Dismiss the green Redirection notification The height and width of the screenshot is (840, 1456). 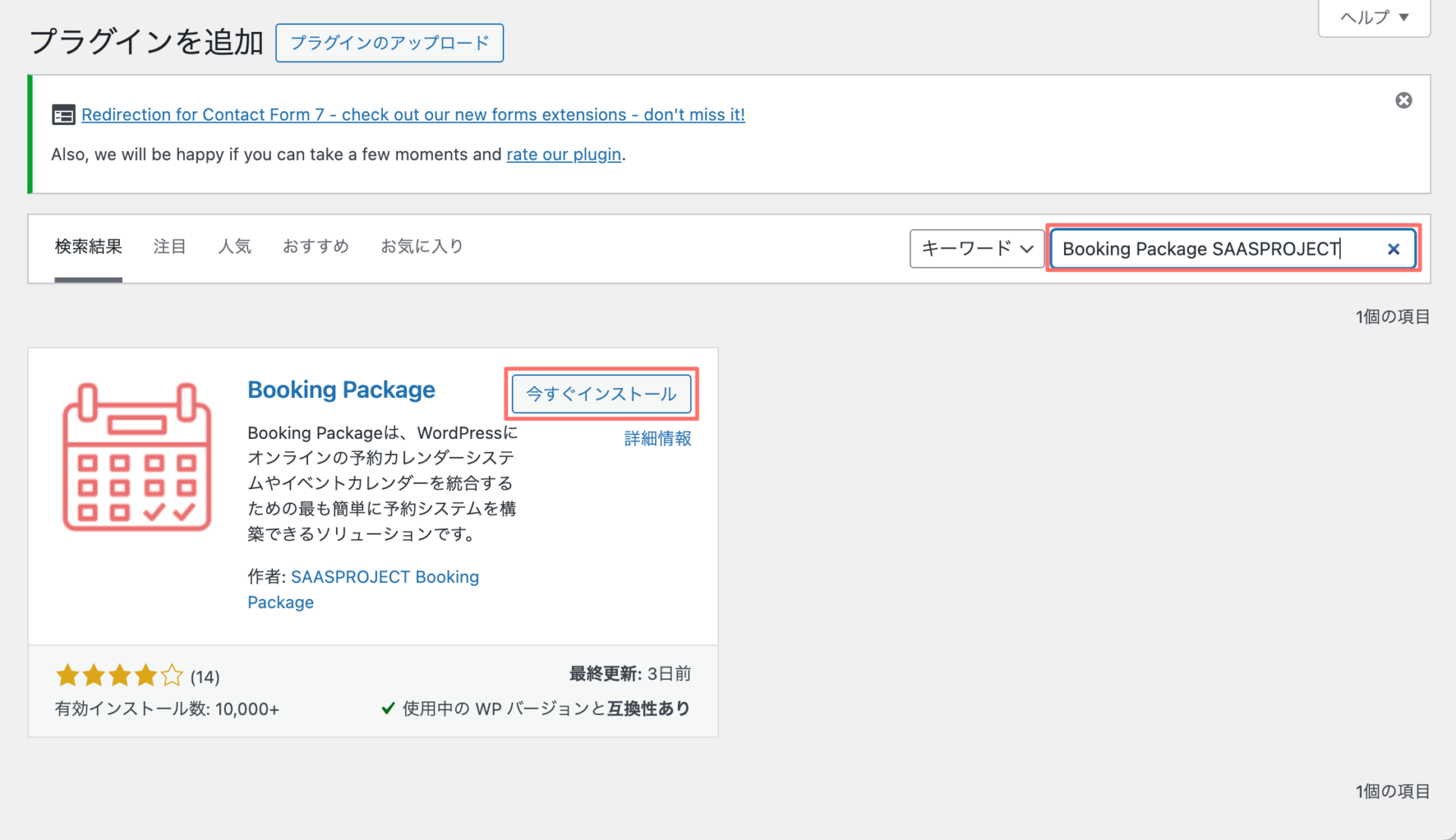coord(1404,100)
